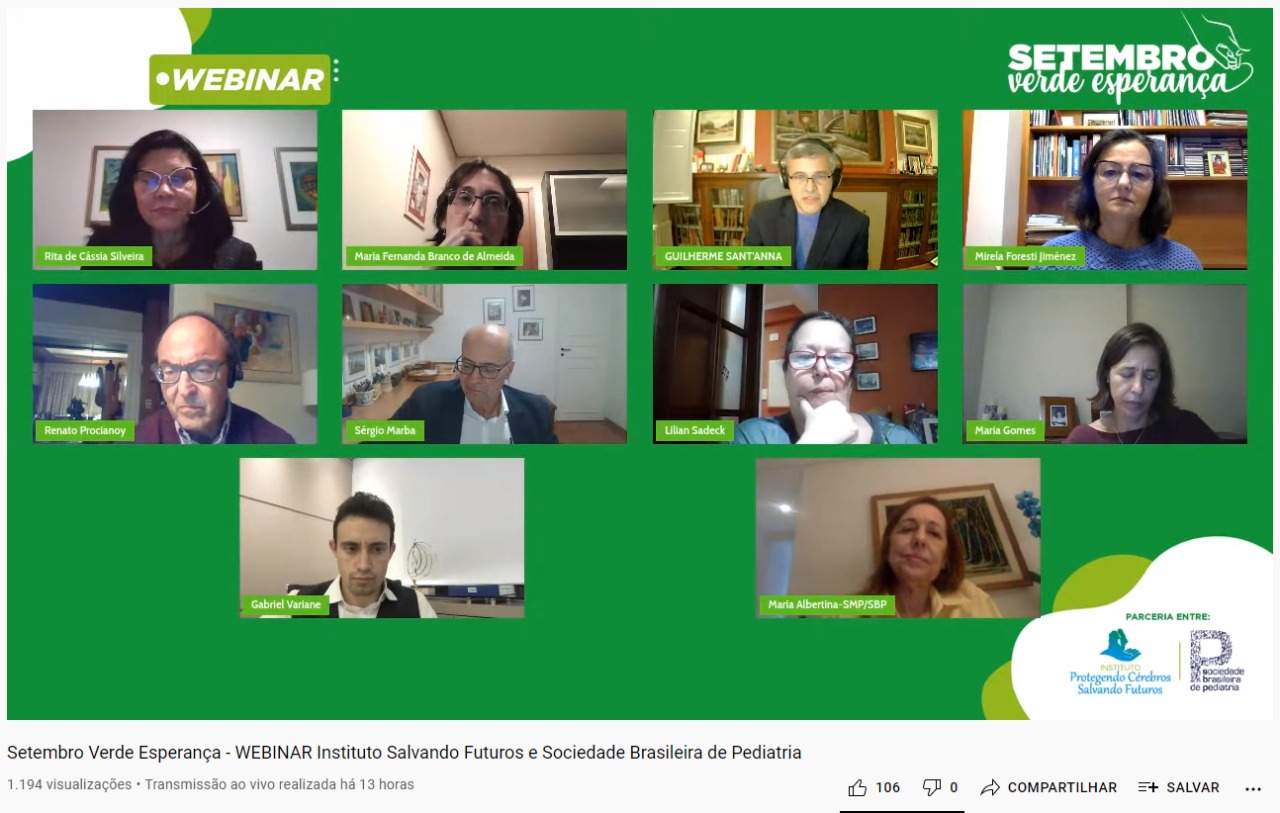Click the thumbs-down dislike icon

coord(931,788)
